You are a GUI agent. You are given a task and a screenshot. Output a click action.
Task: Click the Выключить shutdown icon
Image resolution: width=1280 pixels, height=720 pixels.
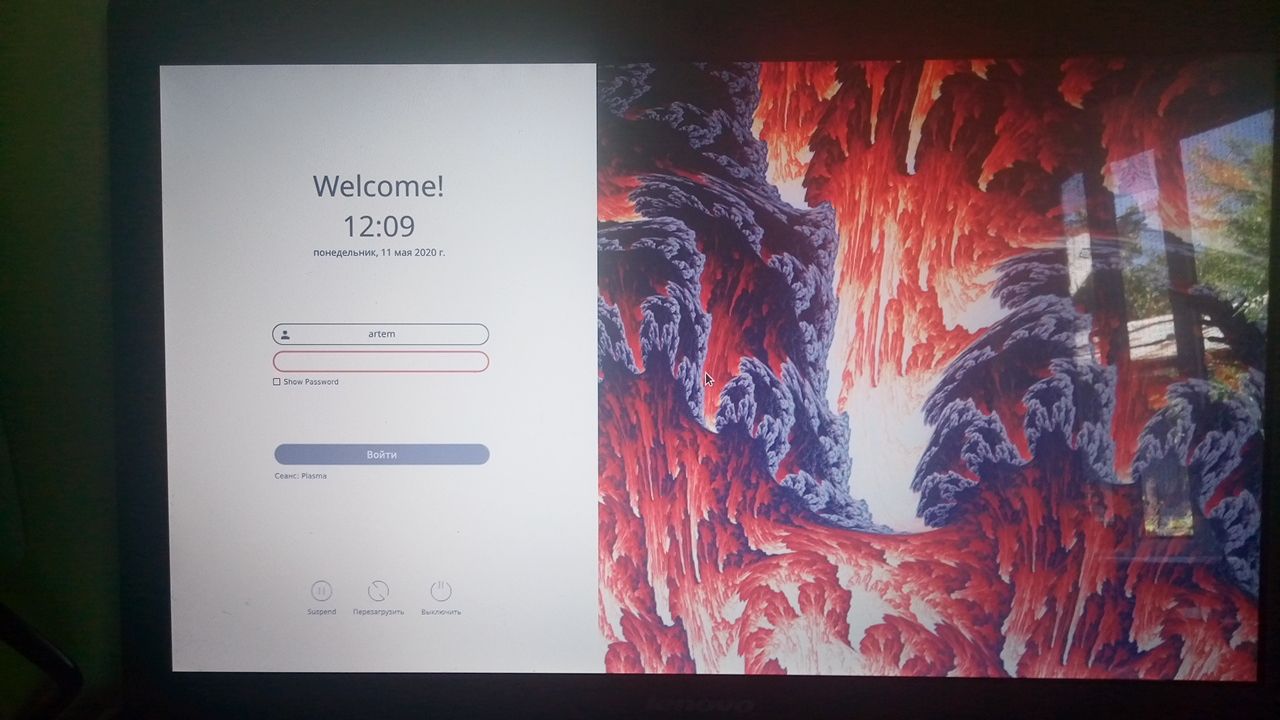coord(441,591)
